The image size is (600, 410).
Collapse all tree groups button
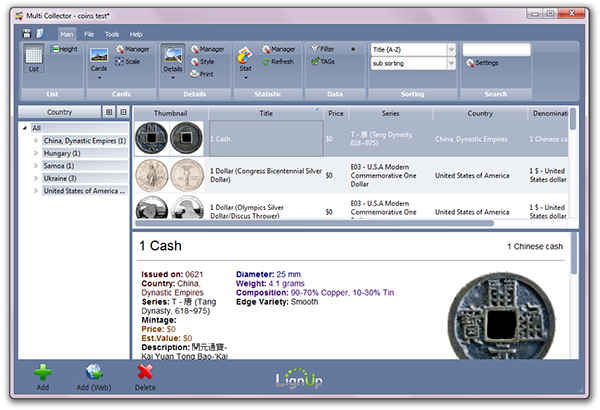123,112
